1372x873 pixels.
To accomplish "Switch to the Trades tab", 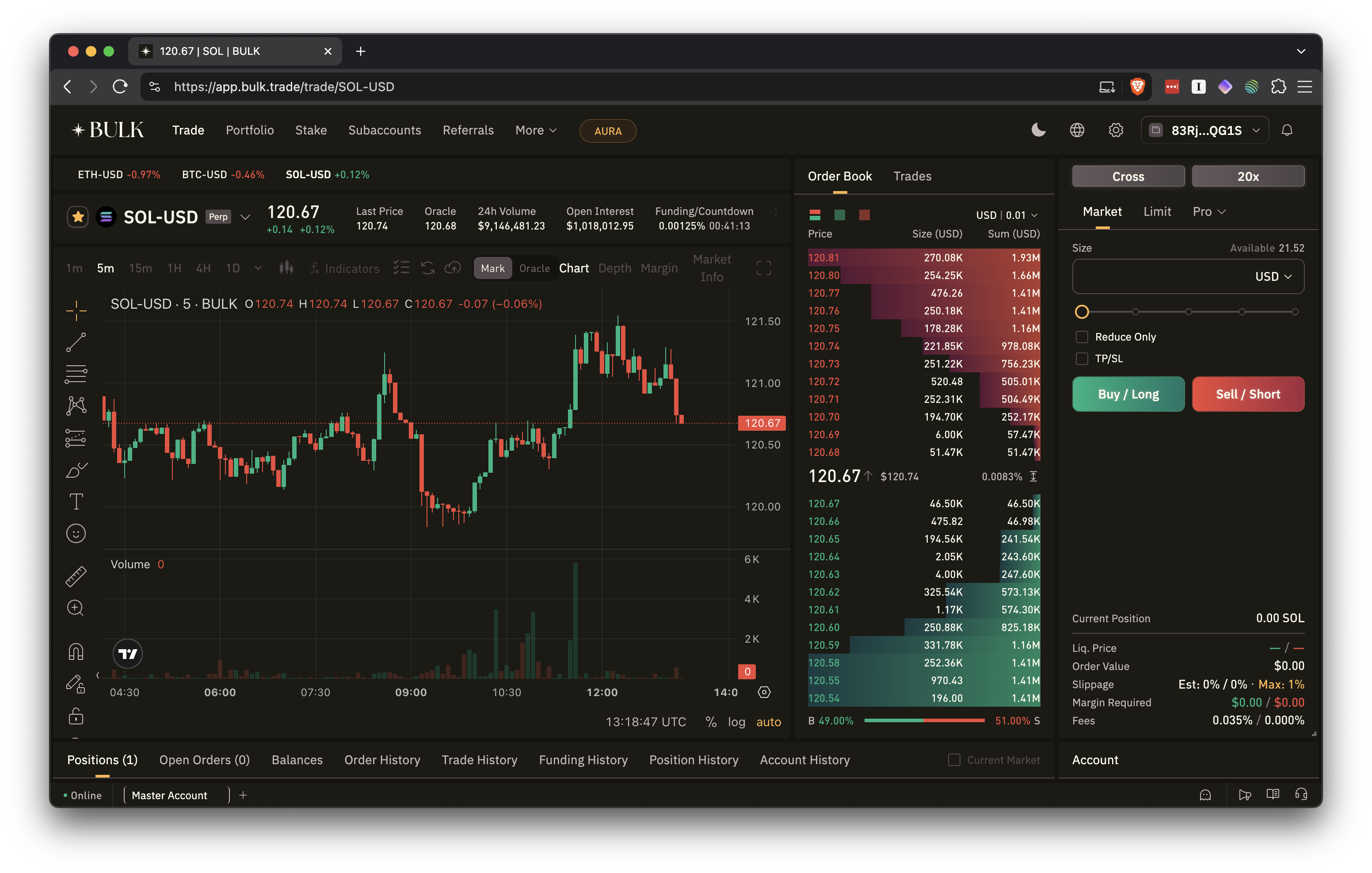I will 911,176.
